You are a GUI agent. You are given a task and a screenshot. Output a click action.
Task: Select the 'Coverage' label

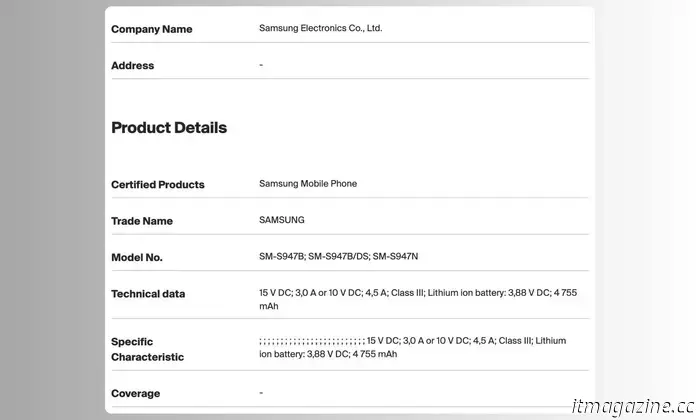click(x=135, y=393)
